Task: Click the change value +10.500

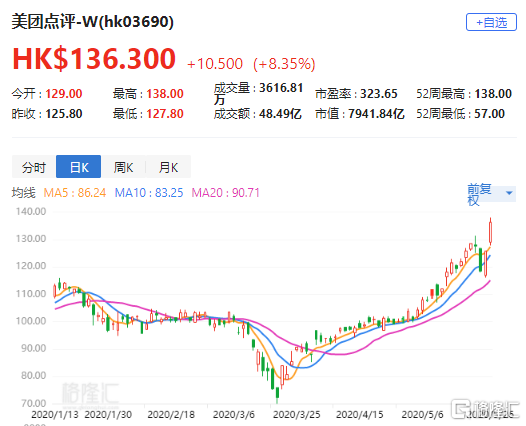Action: (x=215, y=64)
